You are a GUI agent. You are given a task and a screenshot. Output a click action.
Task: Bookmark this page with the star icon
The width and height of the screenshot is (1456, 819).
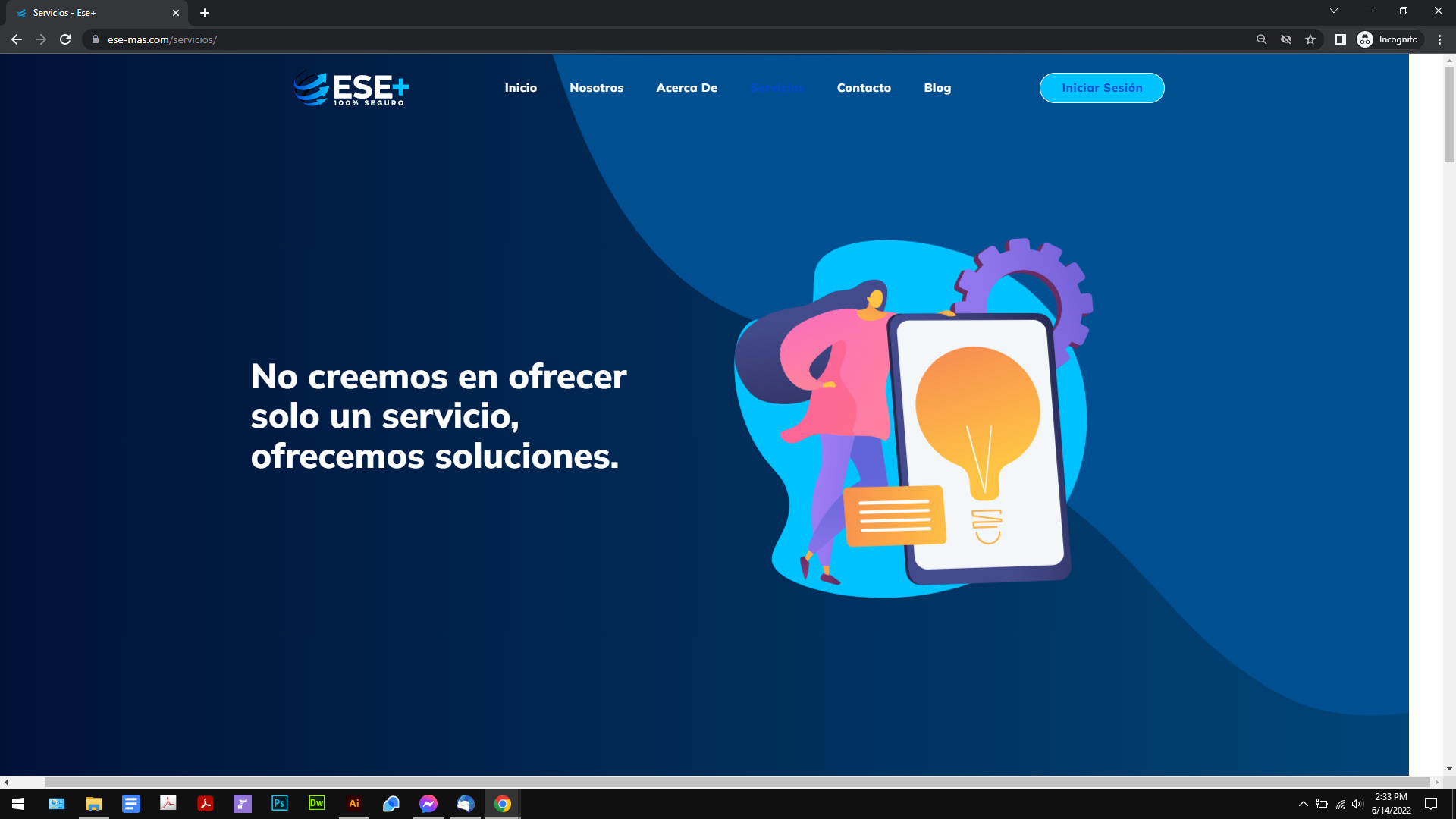point(1310,39)
